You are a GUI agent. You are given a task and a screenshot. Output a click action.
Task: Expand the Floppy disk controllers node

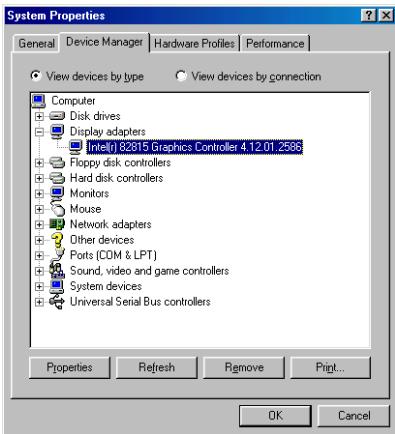tap(39, 163)
